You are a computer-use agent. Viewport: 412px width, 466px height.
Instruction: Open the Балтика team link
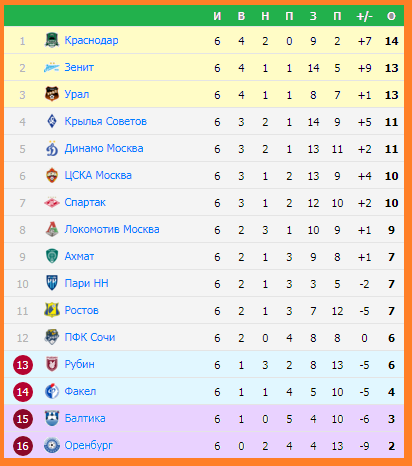pyautogui.click(x=85, y=418)
